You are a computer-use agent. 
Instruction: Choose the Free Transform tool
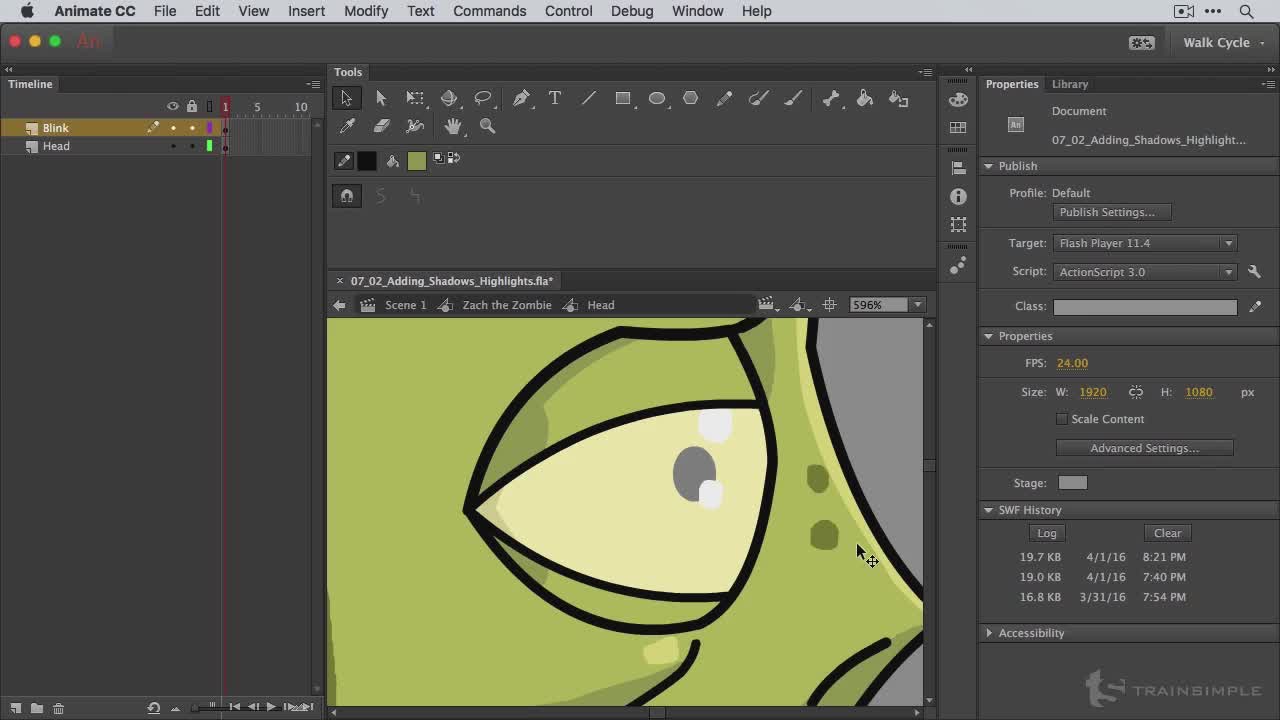point(415,98)
